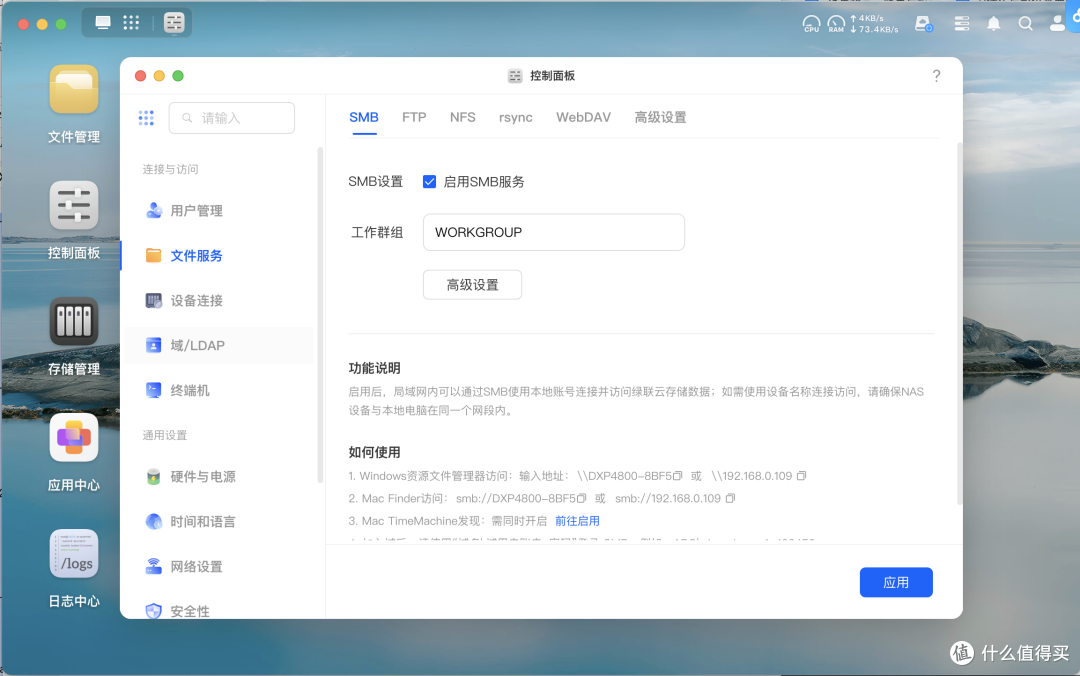The image size is (1080, 676).
Task: Open 终端机 in sidebar
Action: coord(219,390)
